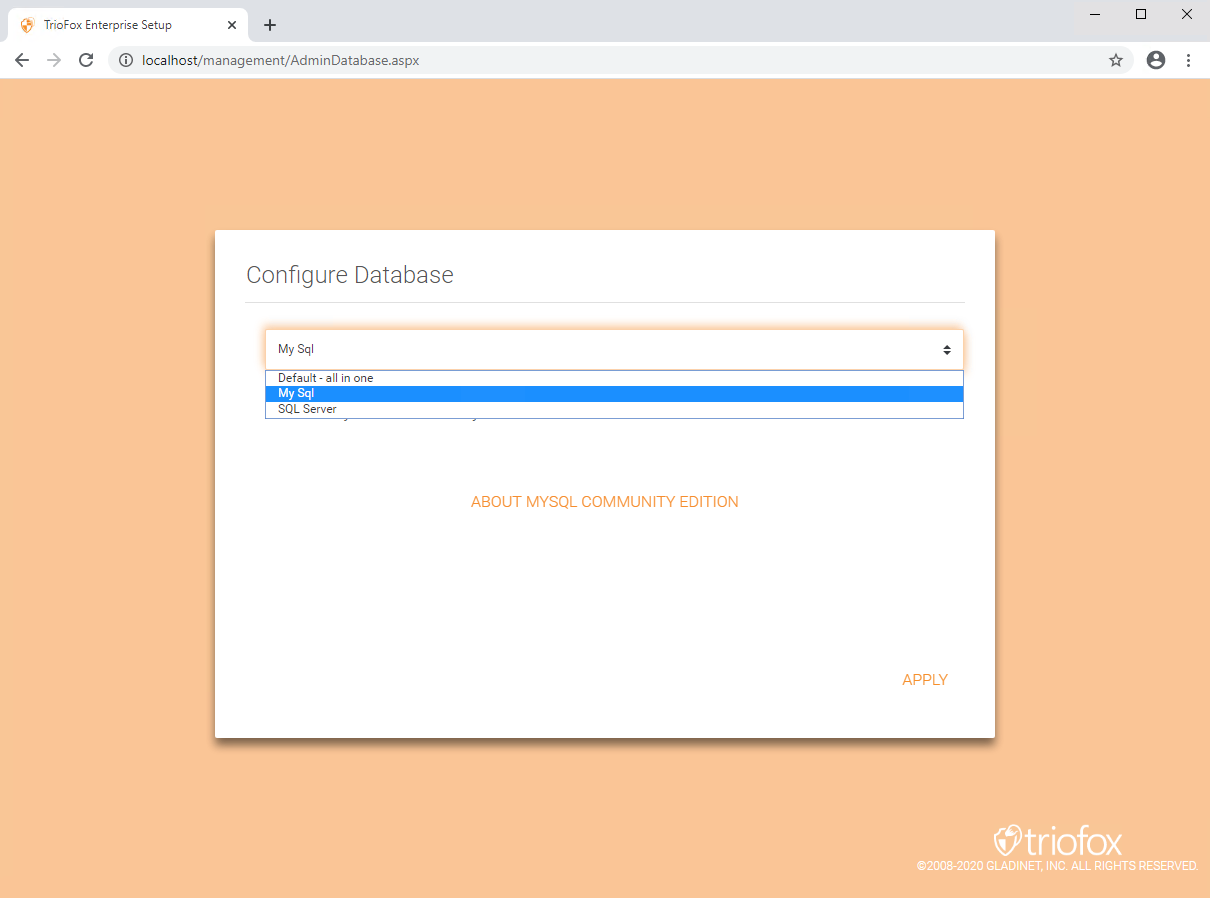Click the APPLY button

coord(925,680)
